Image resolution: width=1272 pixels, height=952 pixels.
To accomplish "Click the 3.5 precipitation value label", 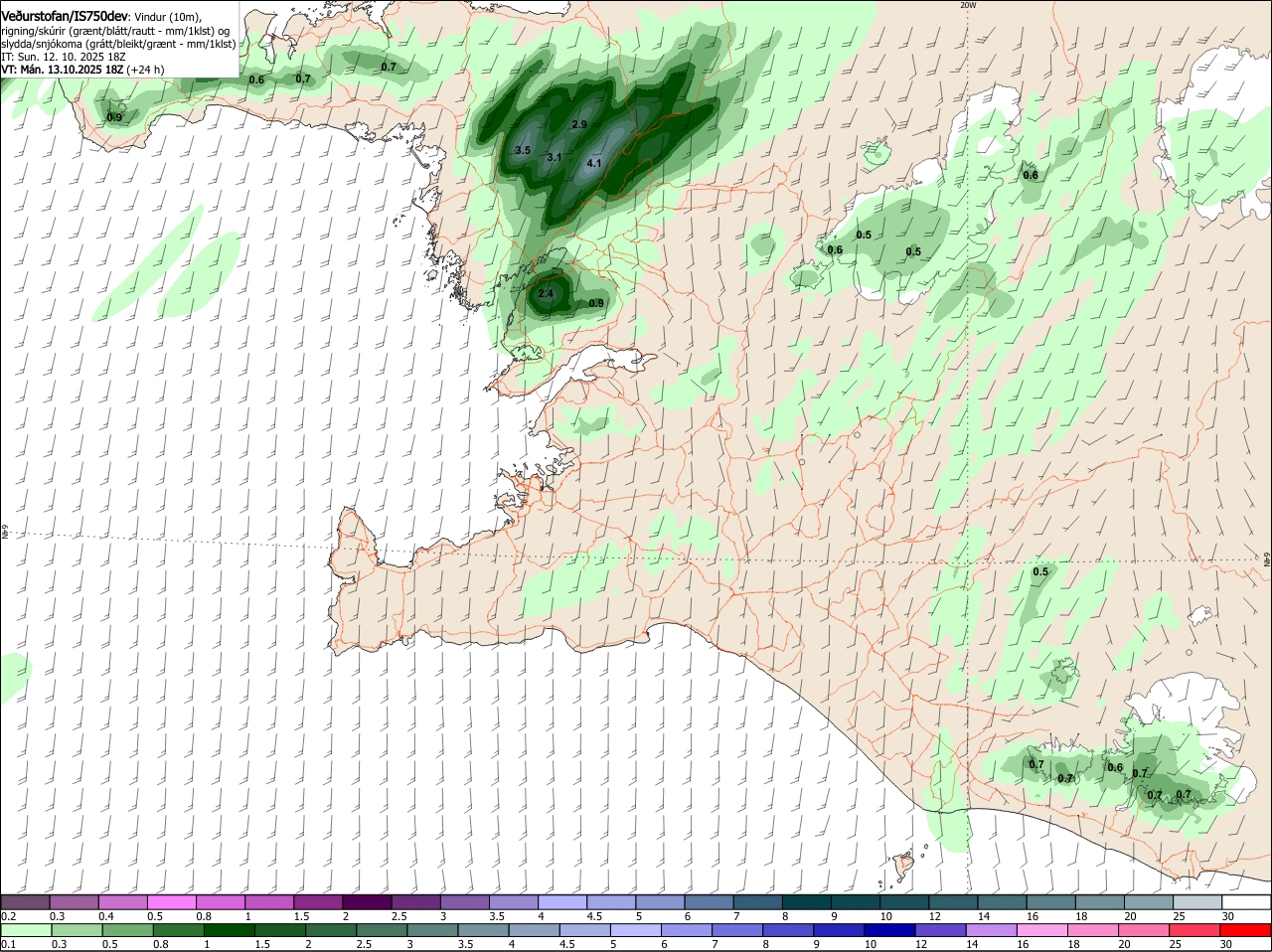I will (x=524, y=151).
